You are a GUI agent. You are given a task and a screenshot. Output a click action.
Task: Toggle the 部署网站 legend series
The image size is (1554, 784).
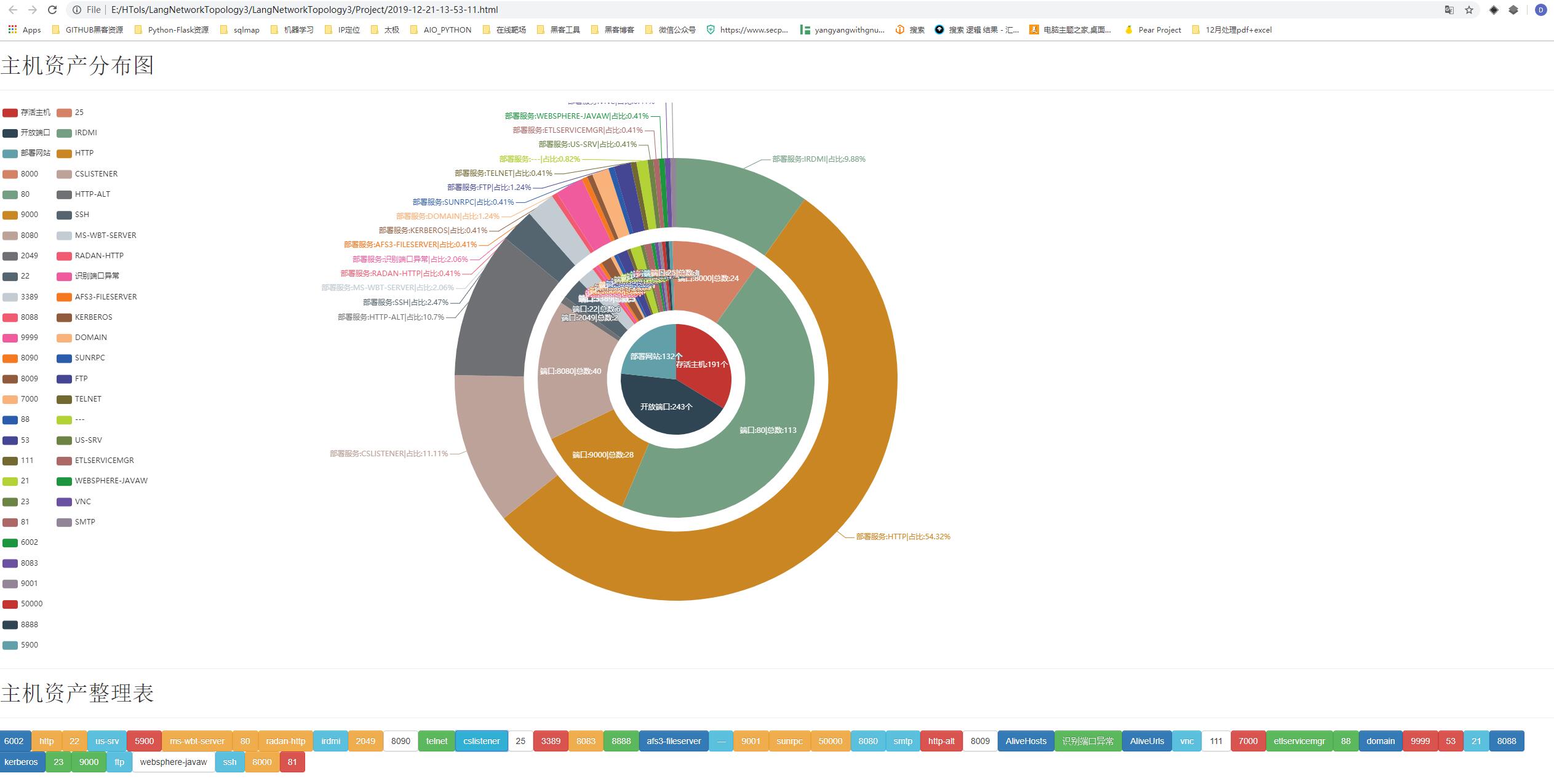(26, 153)
